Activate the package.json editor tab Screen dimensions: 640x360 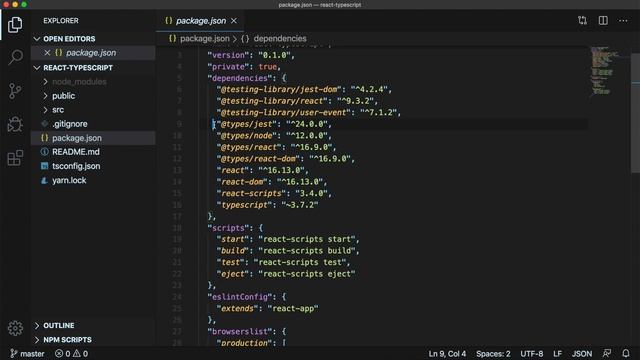pos(200,21)
